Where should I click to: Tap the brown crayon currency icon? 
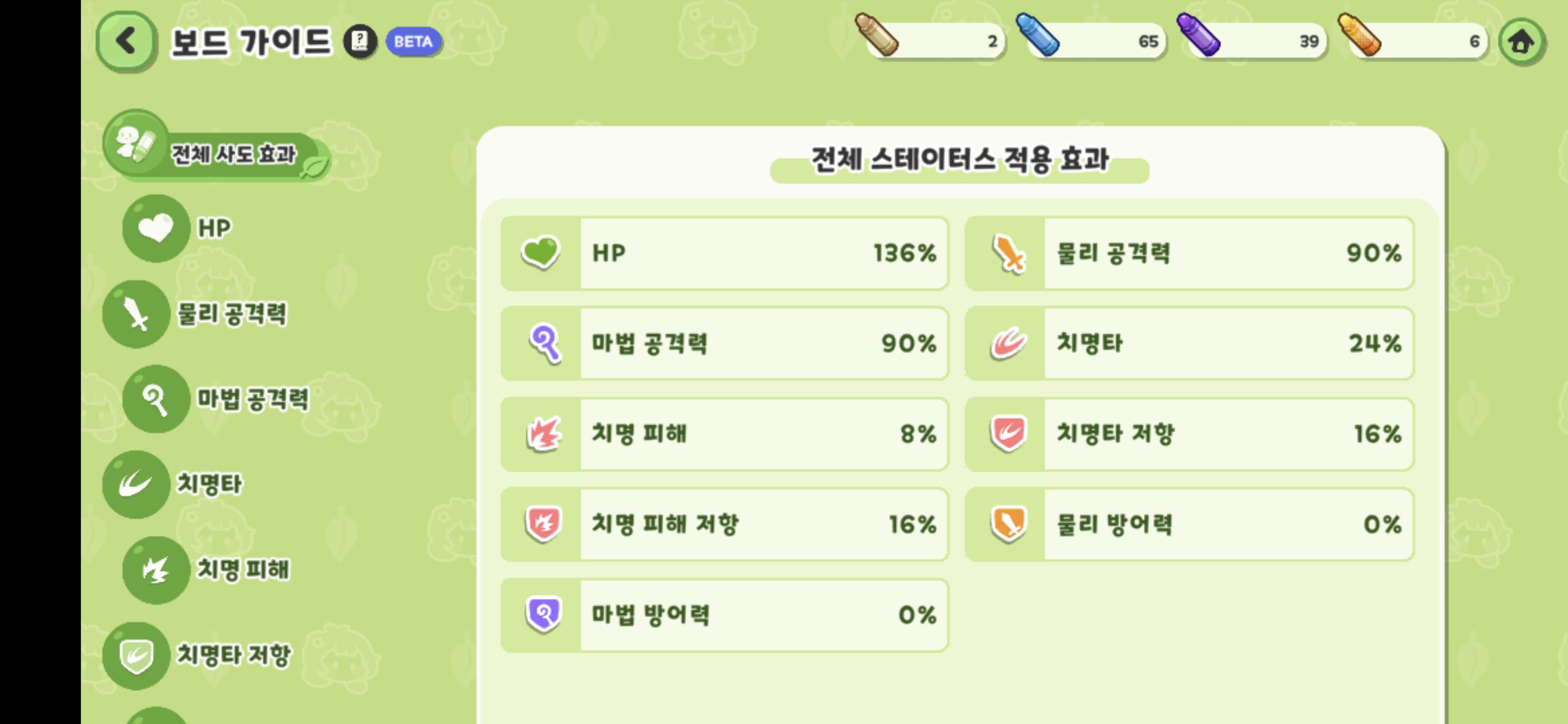(877, 35)
